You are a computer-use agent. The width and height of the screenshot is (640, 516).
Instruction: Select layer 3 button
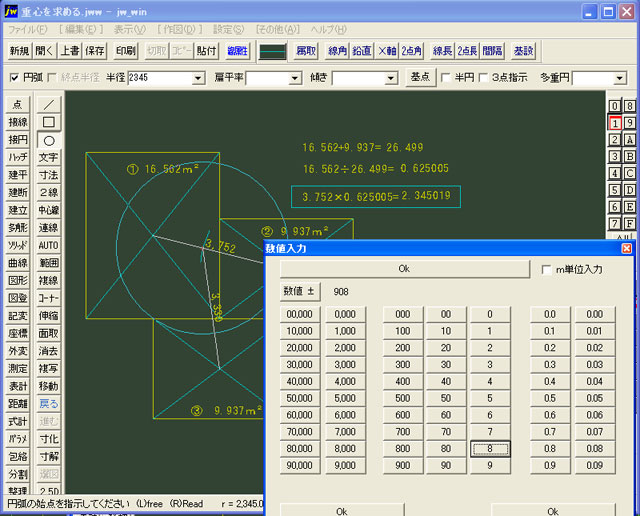(x=615, y=156)
